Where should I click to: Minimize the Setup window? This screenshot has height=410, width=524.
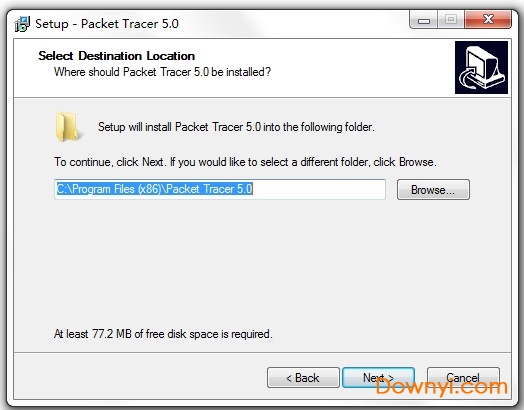click(x=424, y=20)
